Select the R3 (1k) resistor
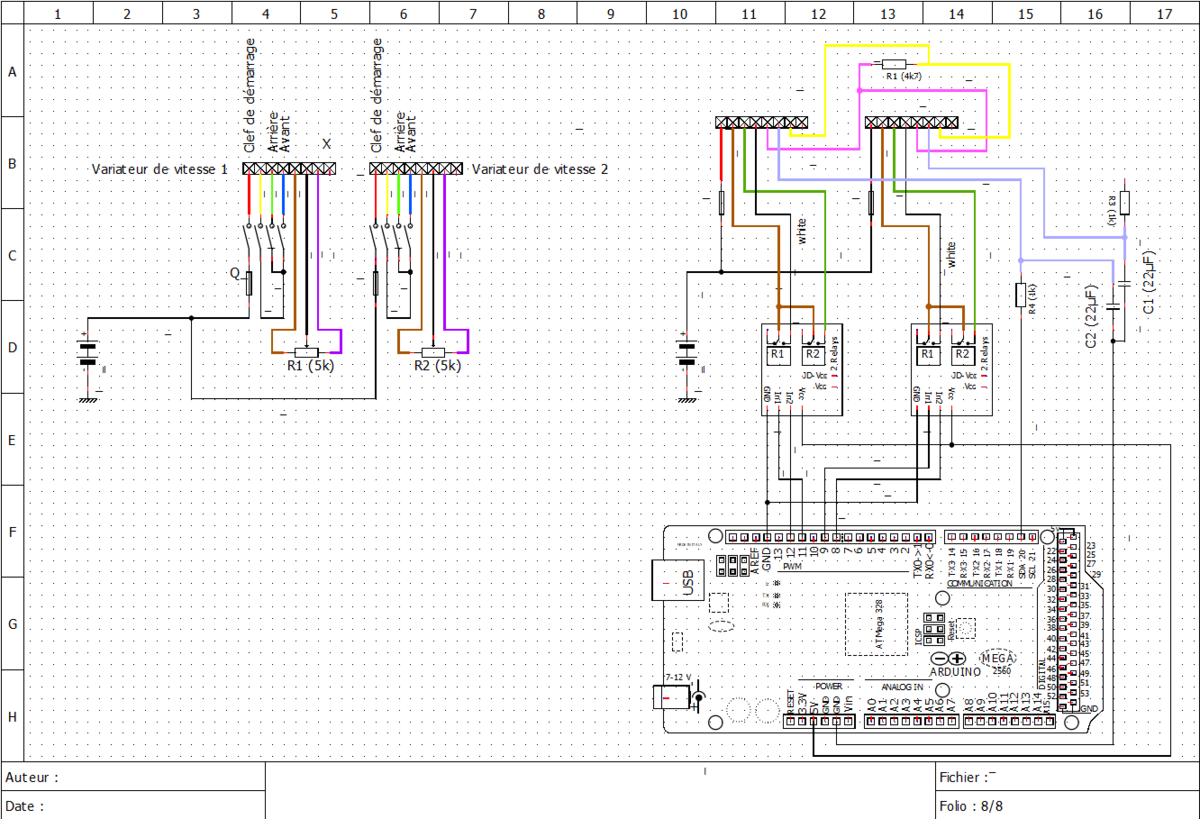The image size is (1200, 819). tap(1125, 202)
